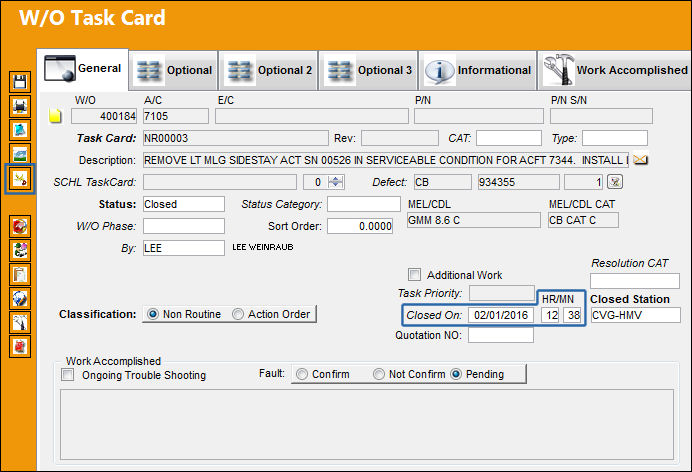This screenshot has height=472, width=692.
Task: Click the Sort Order field 0.0000
Action: (360, 226)
